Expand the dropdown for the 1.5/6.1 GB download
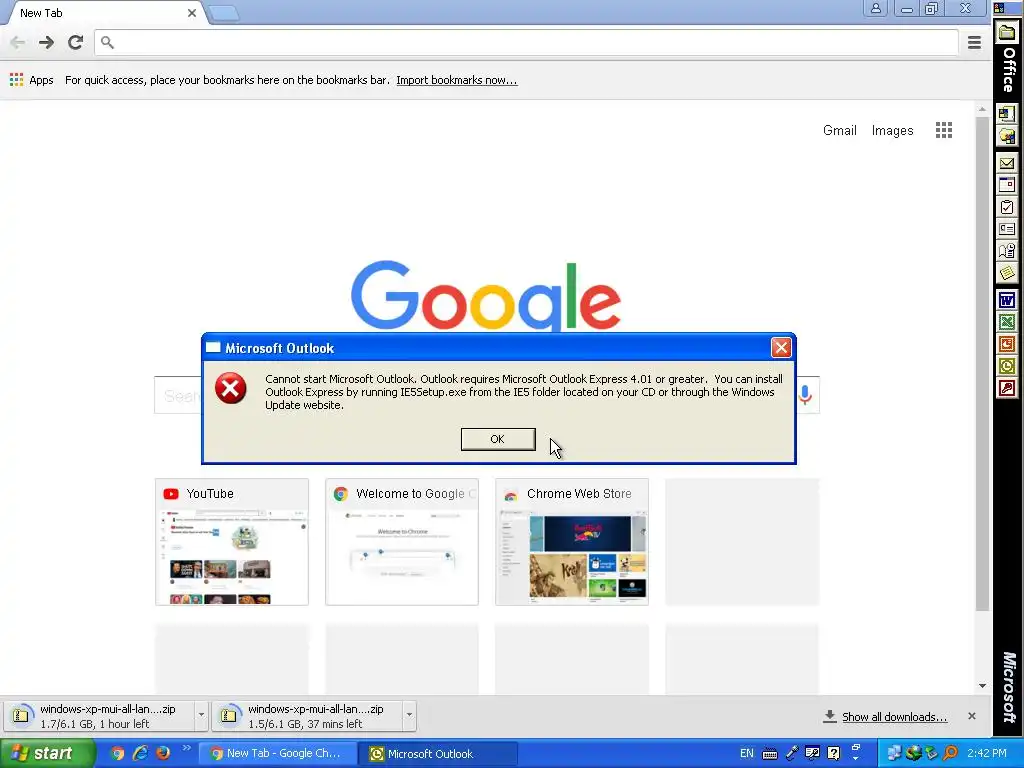Viewport: 1024px width, 768px height. [409, 715]
